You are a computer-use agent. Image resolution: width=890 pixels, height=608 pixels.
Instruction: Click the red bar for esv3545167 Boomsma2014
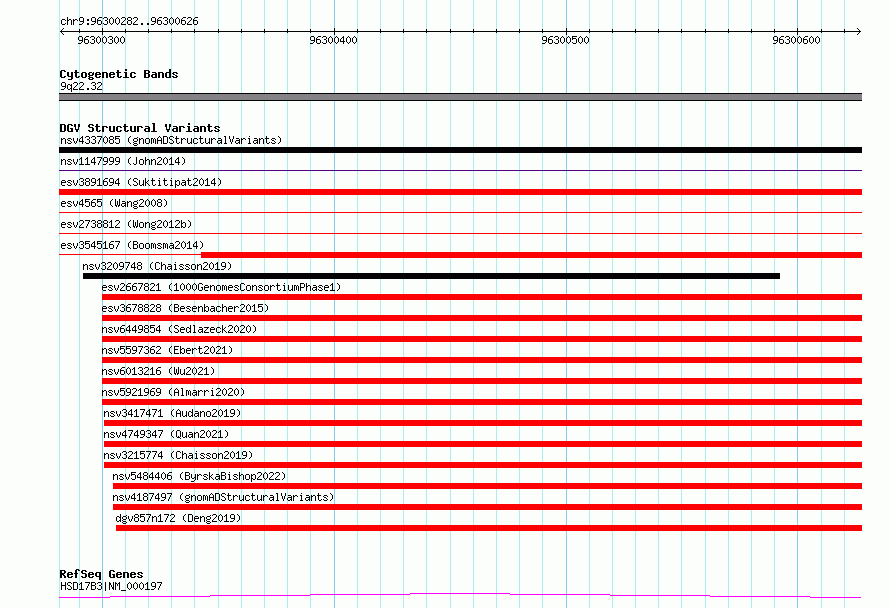pos(531,255)
